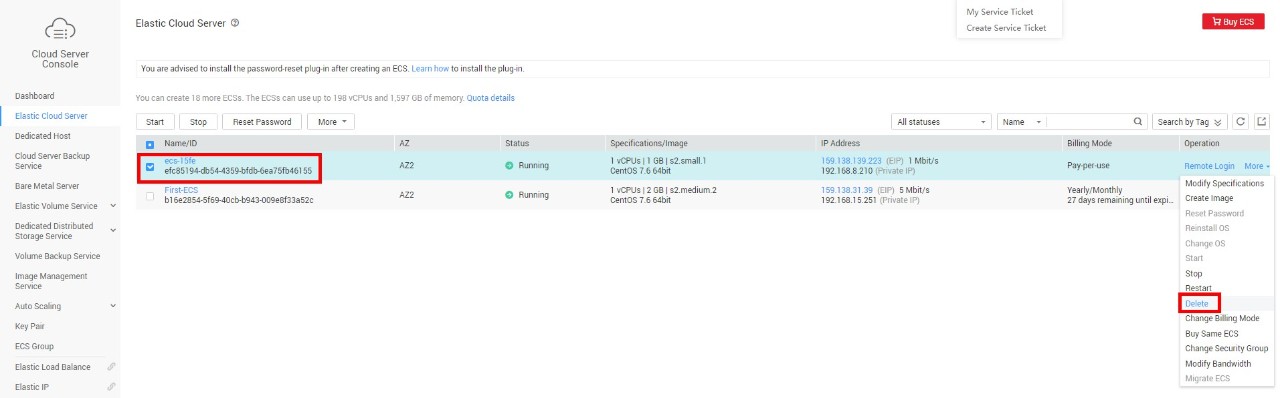The height and width of the screenshot is (398, 1280).
Task: Open EIP 159.138.31.39 link
Action: pyautogui.click(x=847, y=189)
